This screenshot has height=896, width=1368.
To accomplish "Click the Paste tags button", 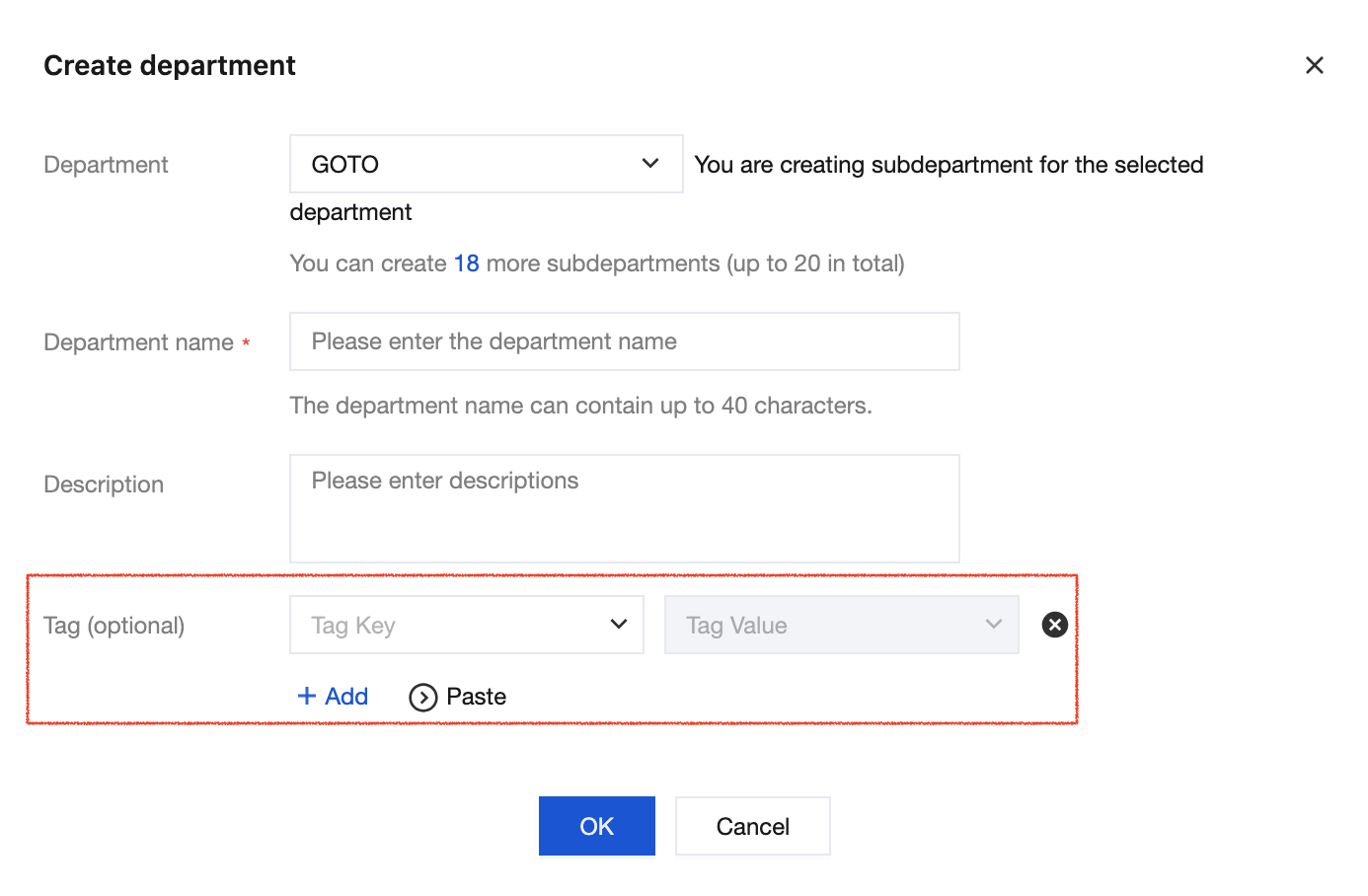I will (476, 697).
